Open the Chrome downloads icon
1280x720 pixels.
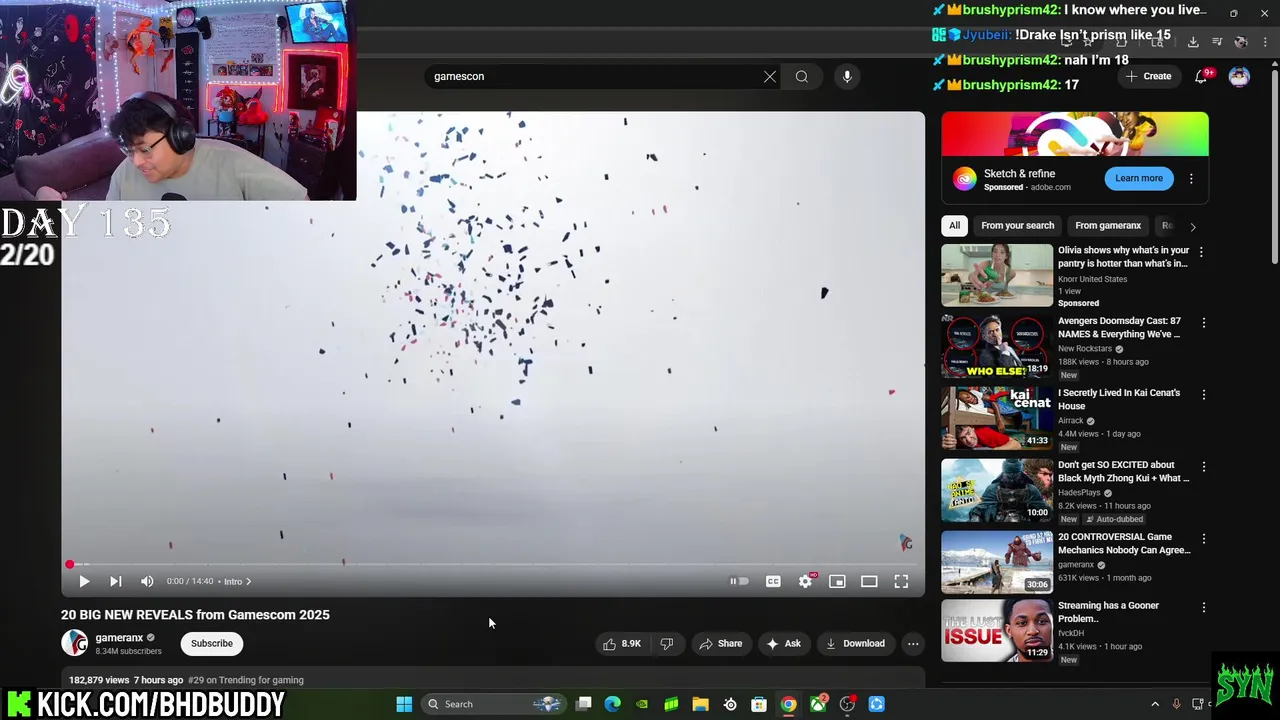[x=1193, y=42]
